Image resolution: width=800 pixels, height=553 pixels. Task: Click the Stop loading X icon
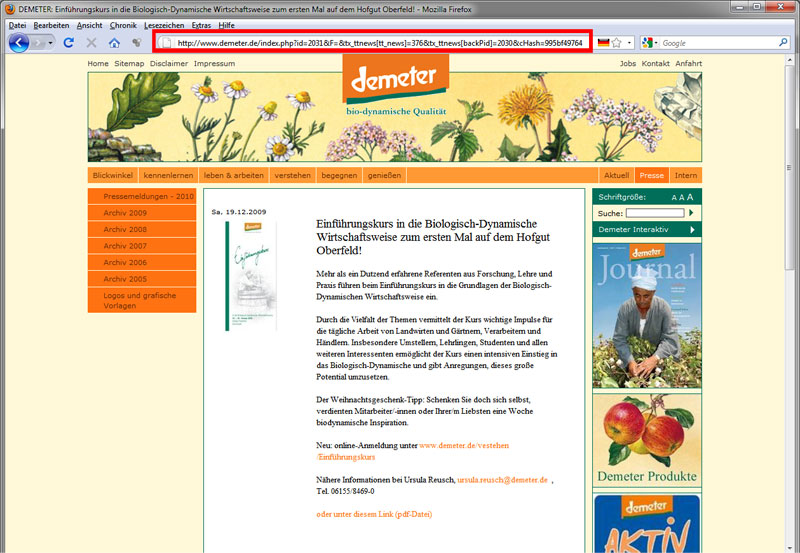click(x=91, y=43)
